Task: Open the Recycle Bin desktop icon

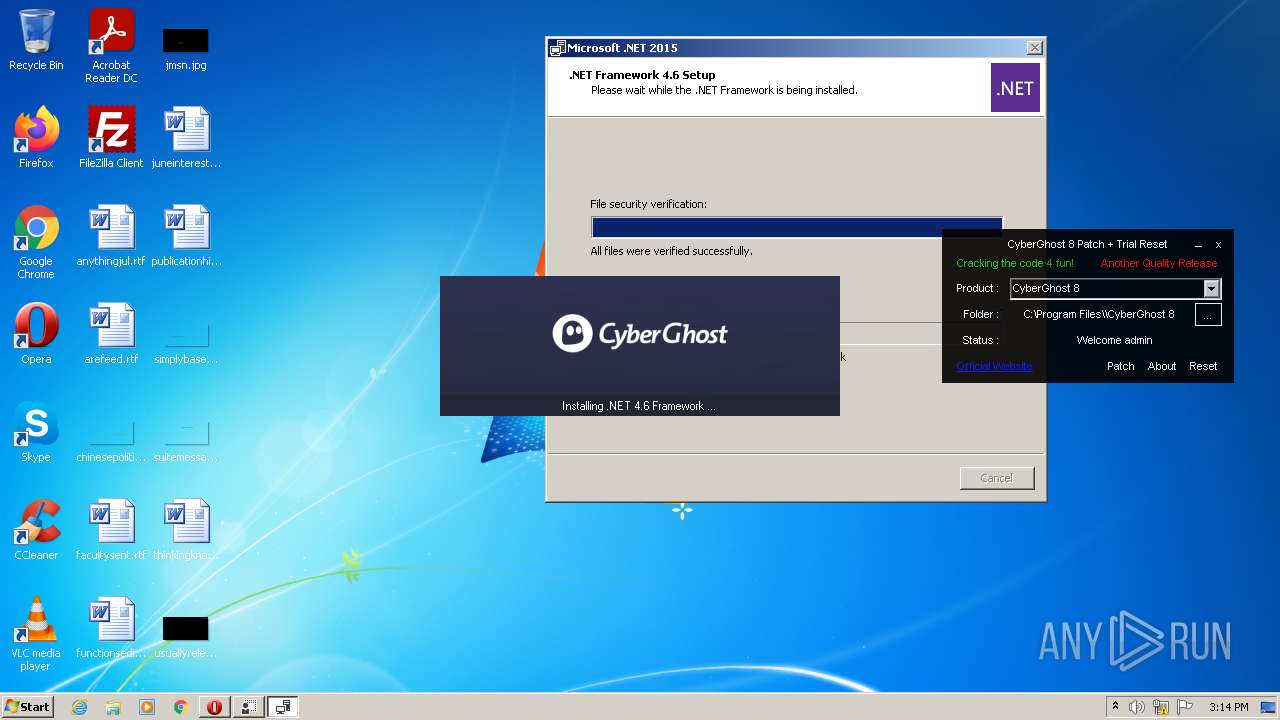Action: point(36,40)
